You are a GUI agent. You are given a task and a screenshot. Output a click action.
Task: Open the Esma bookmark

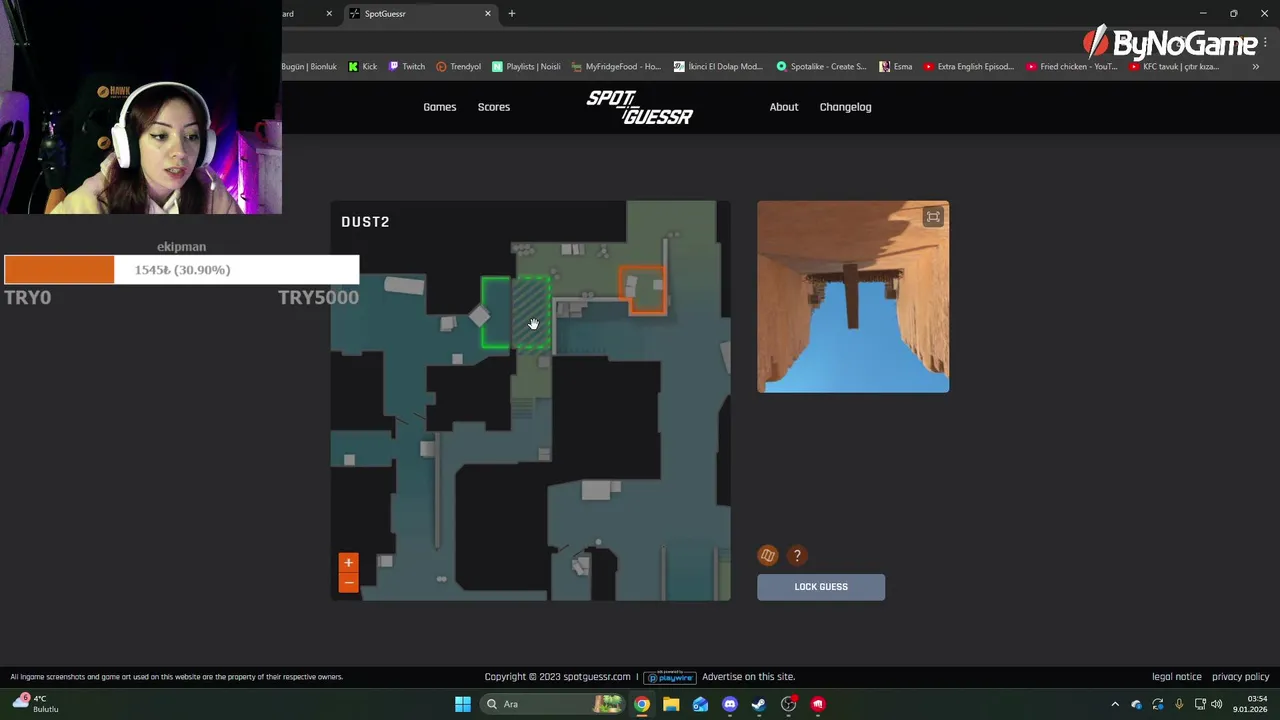click(x=896, y=67)
